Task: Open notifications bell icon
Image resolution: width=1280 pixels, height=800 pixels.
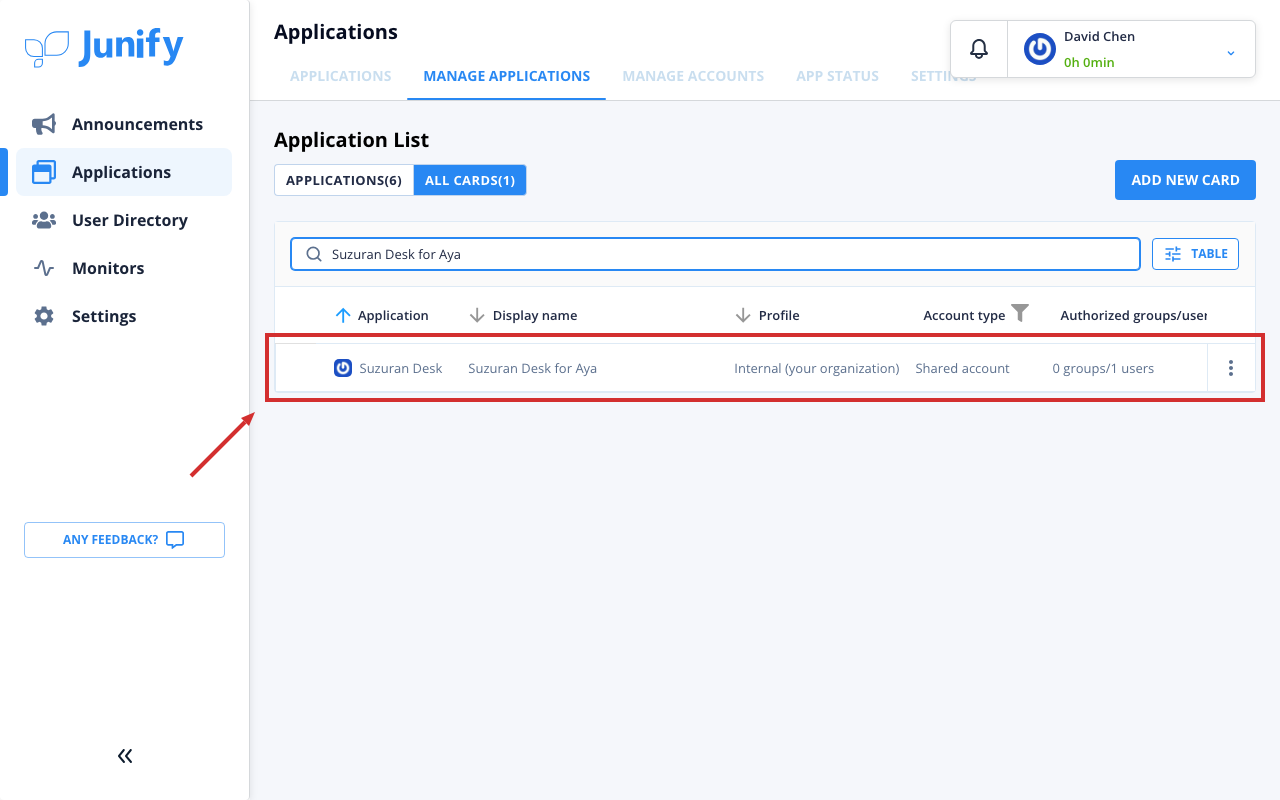Action: pyautogui.click(x=979, y=48)
